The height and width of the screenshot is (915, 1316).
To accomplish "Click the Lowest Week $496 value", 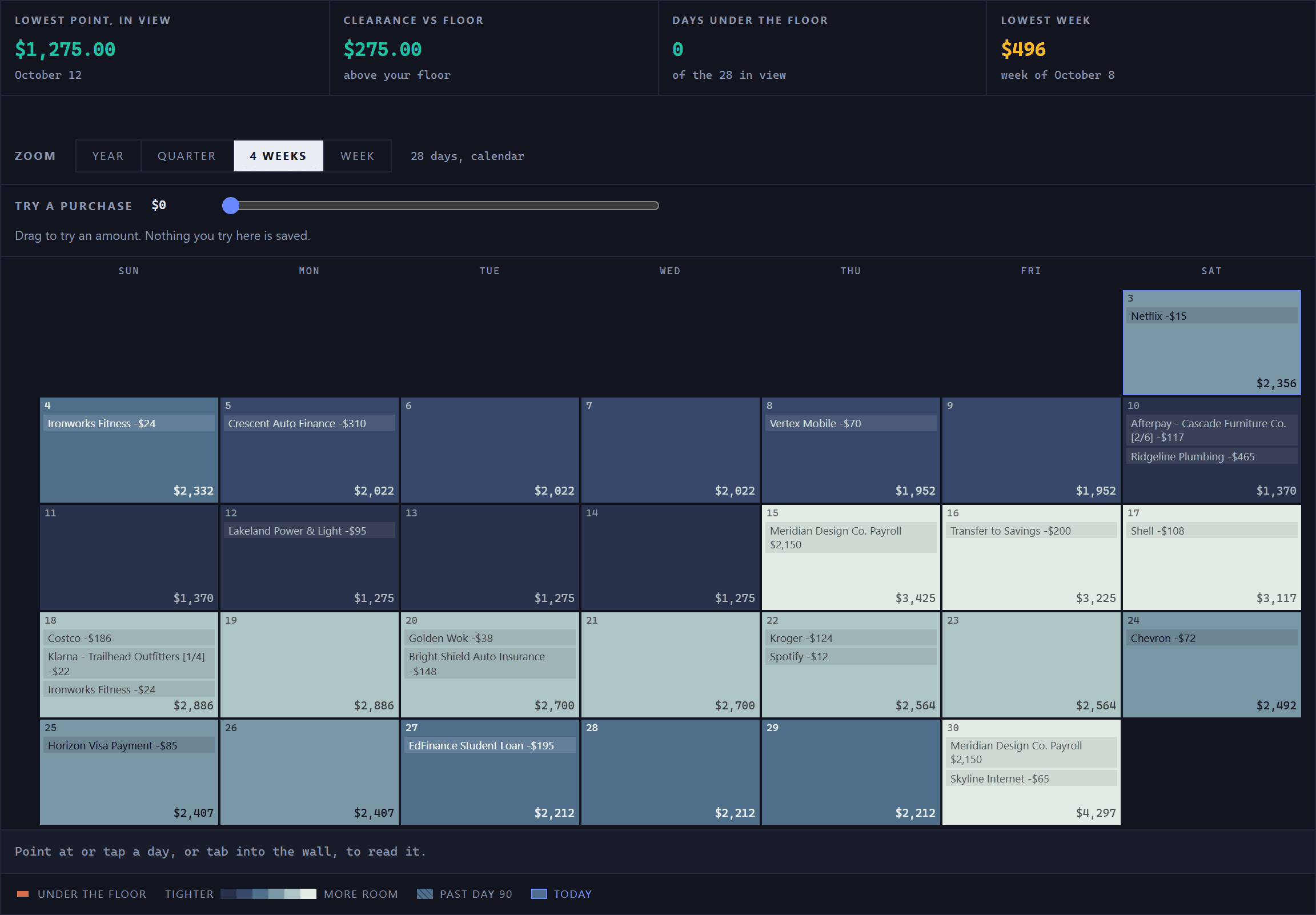I will coord(1023,49).
